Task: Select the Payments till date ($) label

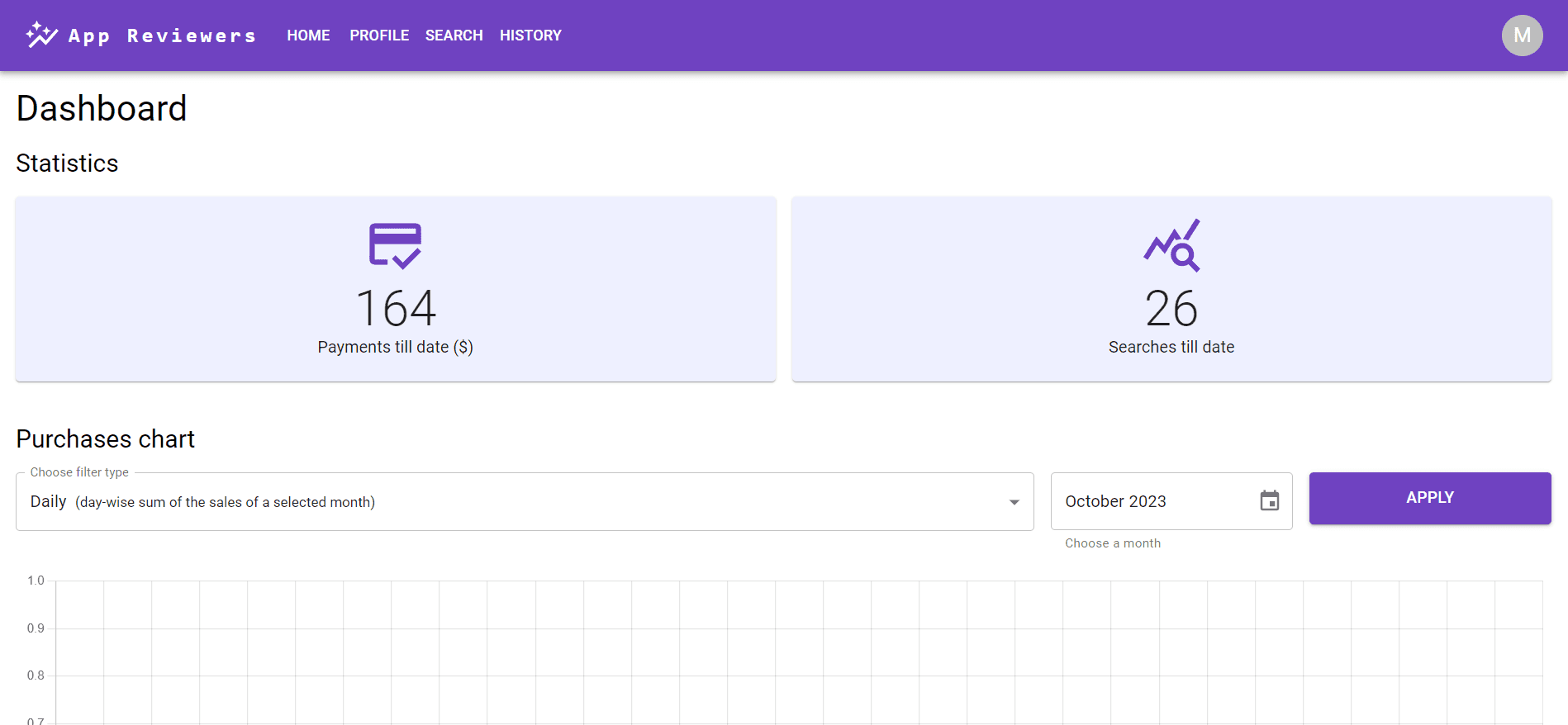Action: (x=395, y=347)
